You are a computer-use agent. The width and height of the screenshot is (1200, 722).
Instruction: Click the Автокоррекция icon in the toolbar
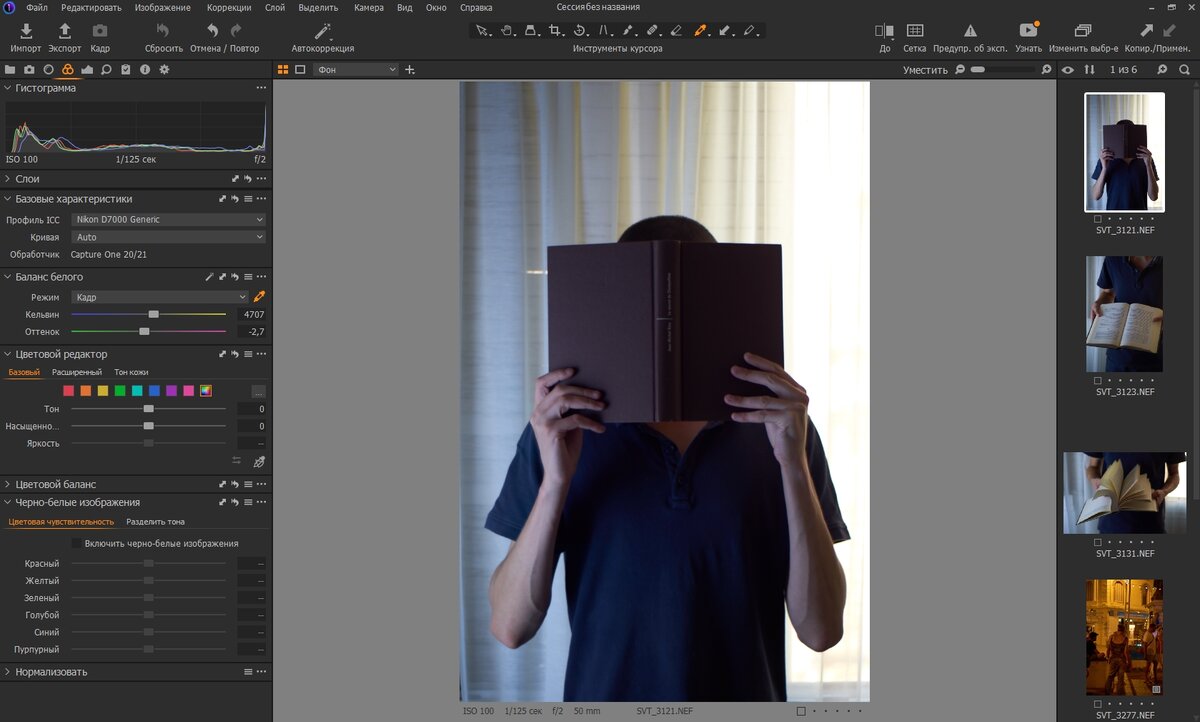[322, 29]
